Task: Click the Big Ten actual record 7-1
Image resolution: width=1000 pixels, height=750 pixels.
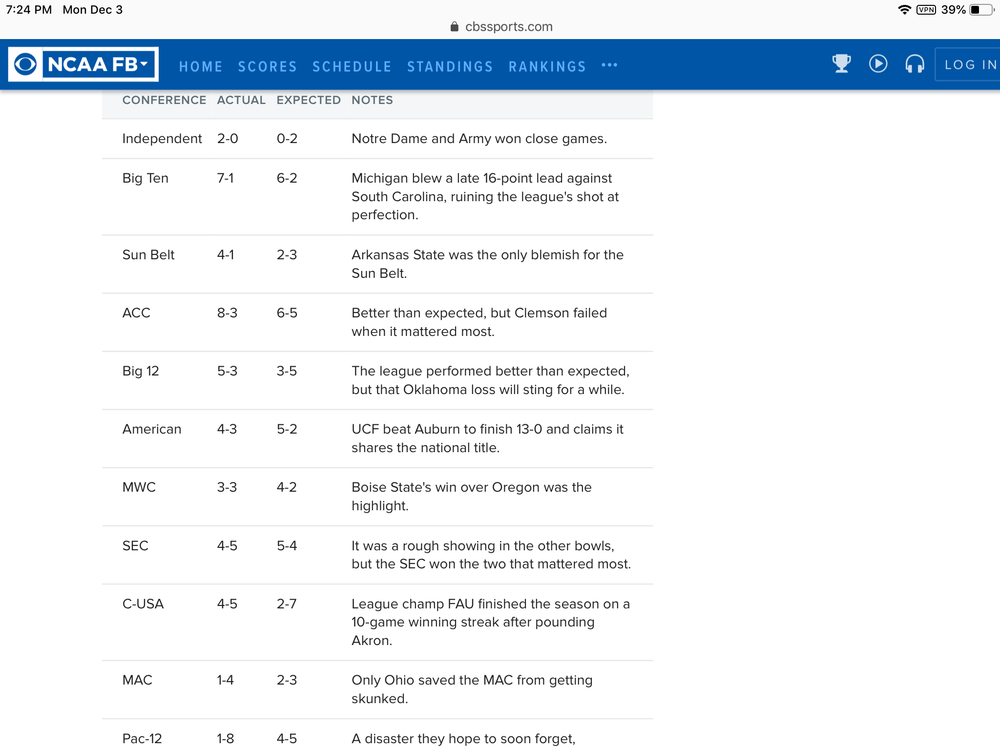Action: 225,178
